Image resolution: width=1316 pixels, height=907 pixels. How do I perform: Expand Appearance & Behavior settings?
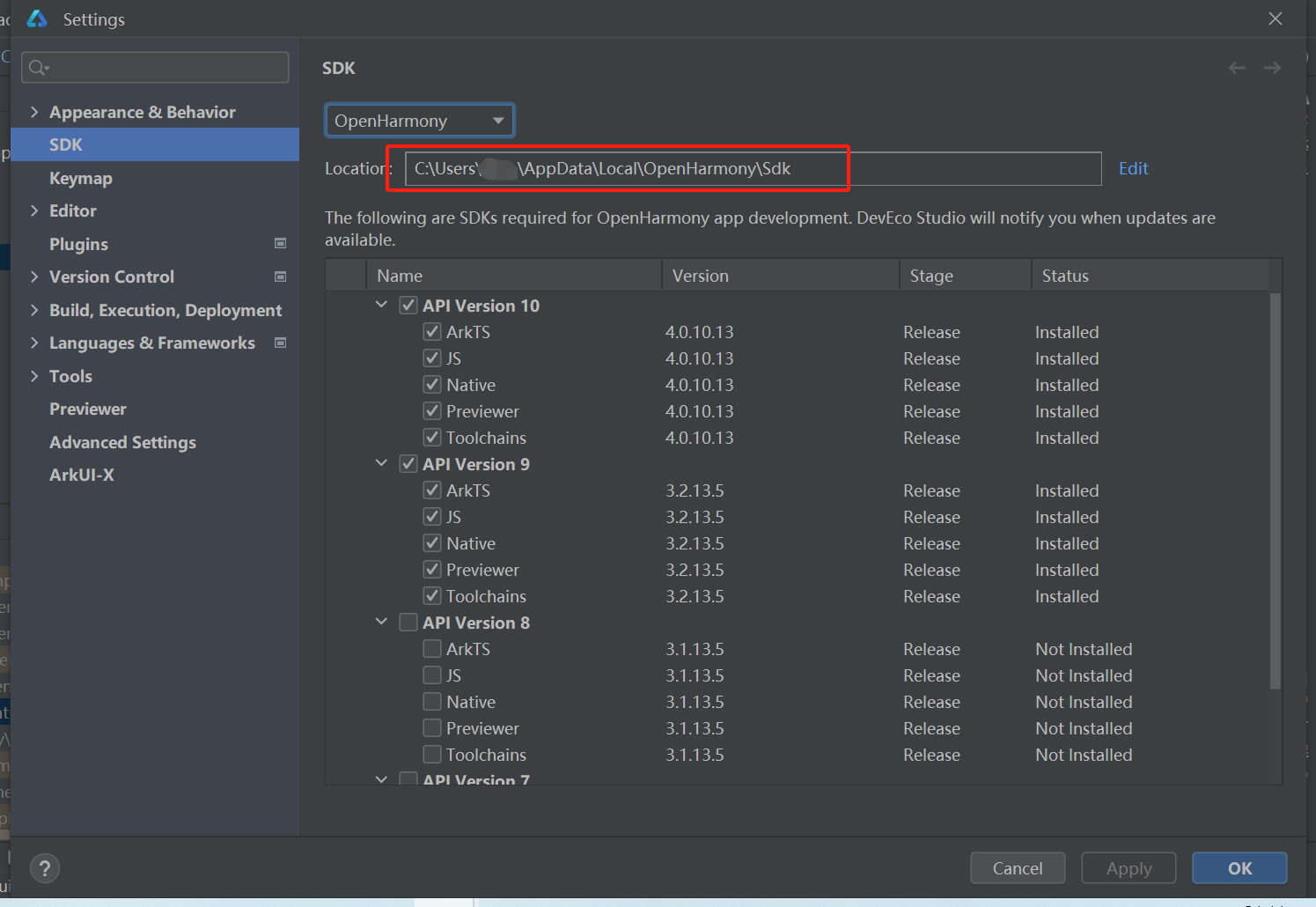[34, 112]
